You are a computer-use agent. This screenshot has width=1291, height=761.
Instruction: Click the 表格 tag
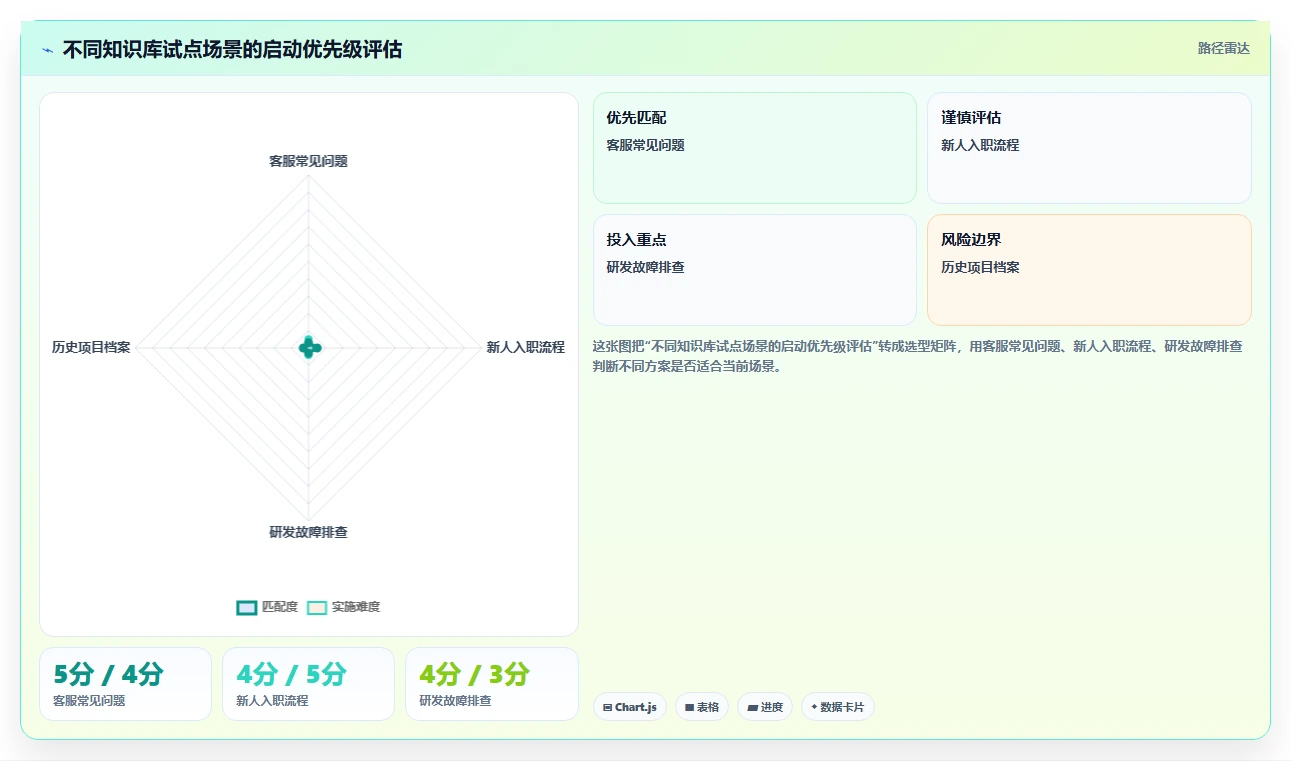pyautogui.click(x=702, y=707)
